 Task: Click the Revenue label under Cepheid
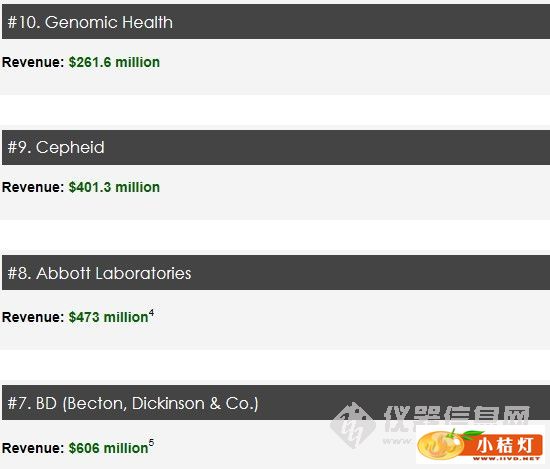pos(33,187)
